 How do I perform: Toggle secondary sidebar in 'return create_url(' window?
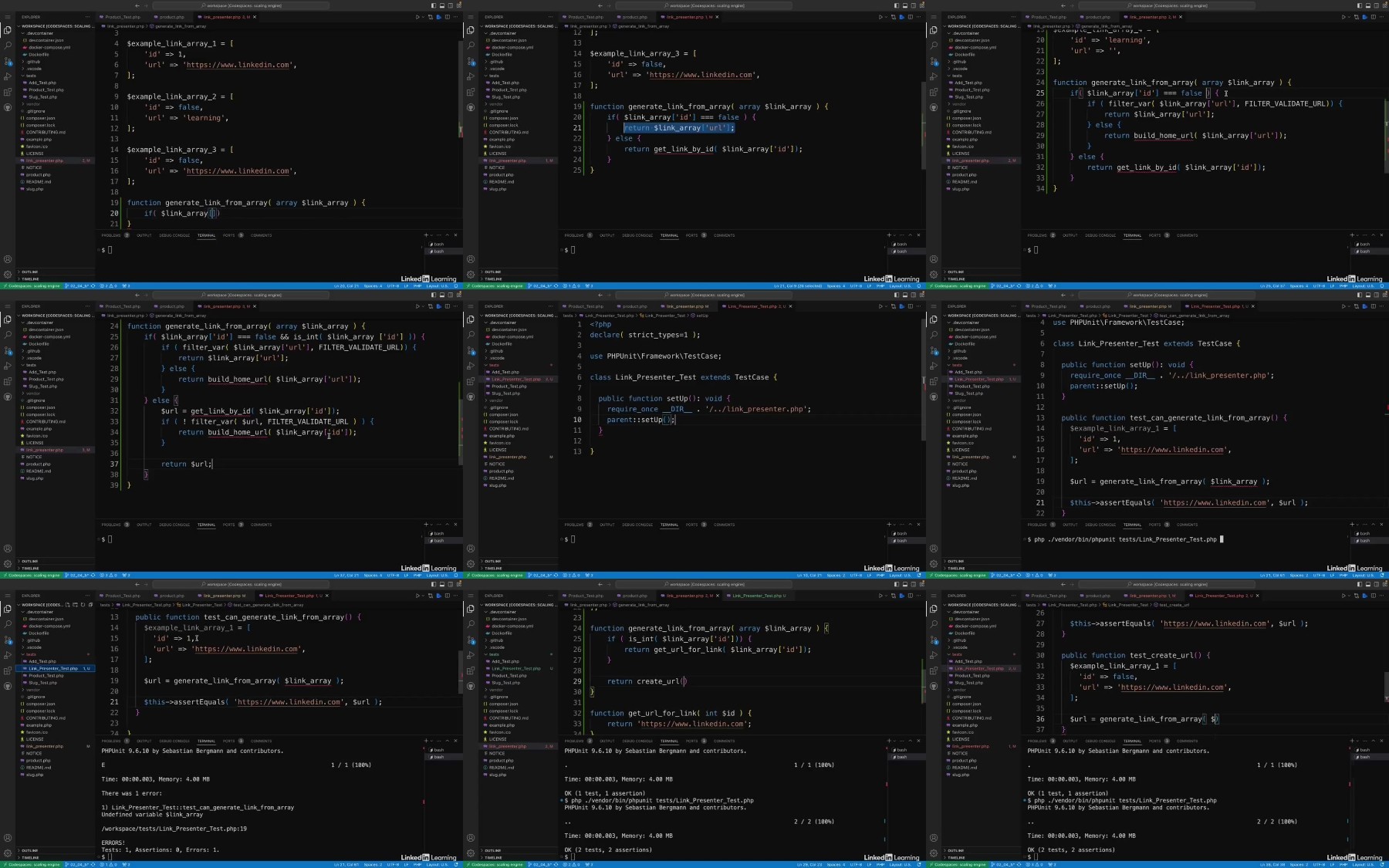pos(913,584)
